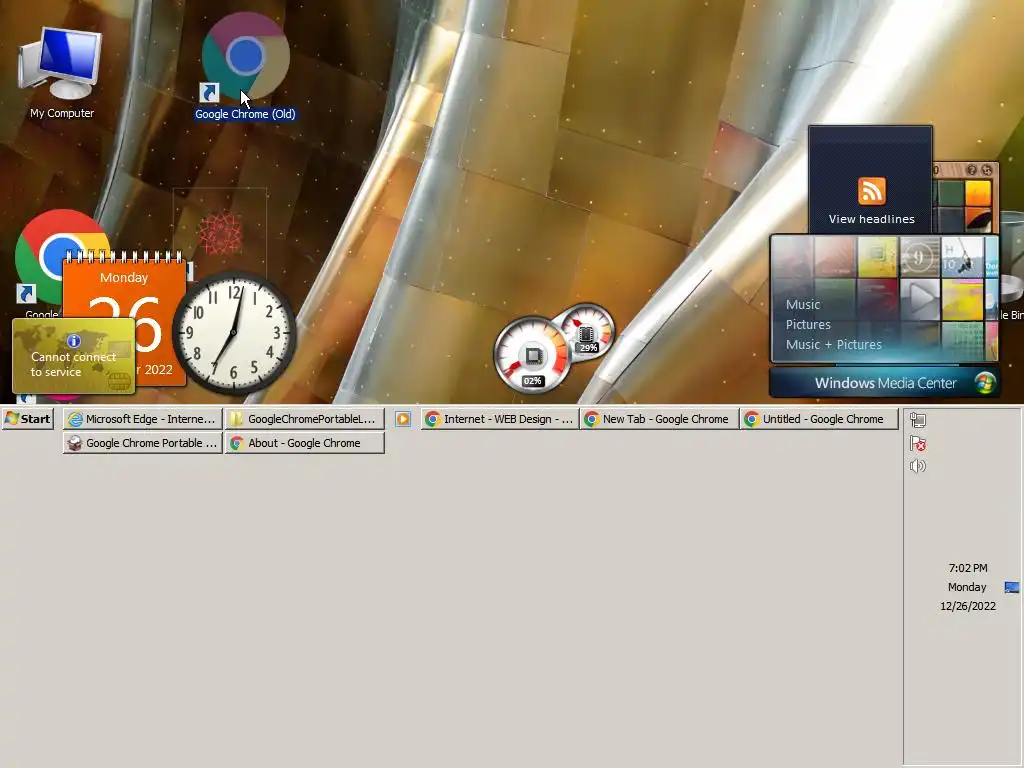Image resolution: width=1024 pixels, height=768 pixels.
Task: Click the network device tray icon
Action: (x=918, y=420)
